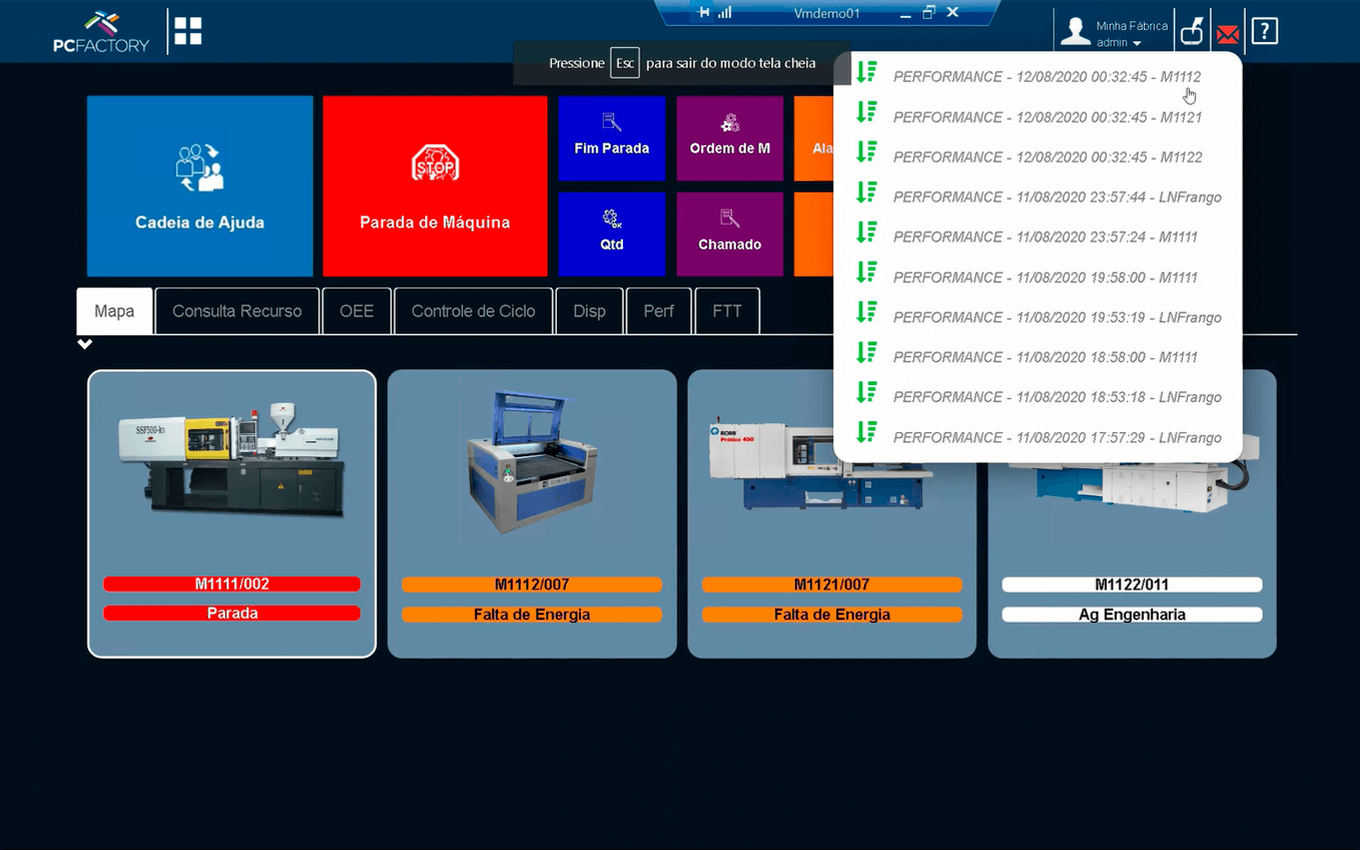Switch to the OEE tab
Image resolution: width=1360 pixels, height=850 pixels.
coord(356,311)
